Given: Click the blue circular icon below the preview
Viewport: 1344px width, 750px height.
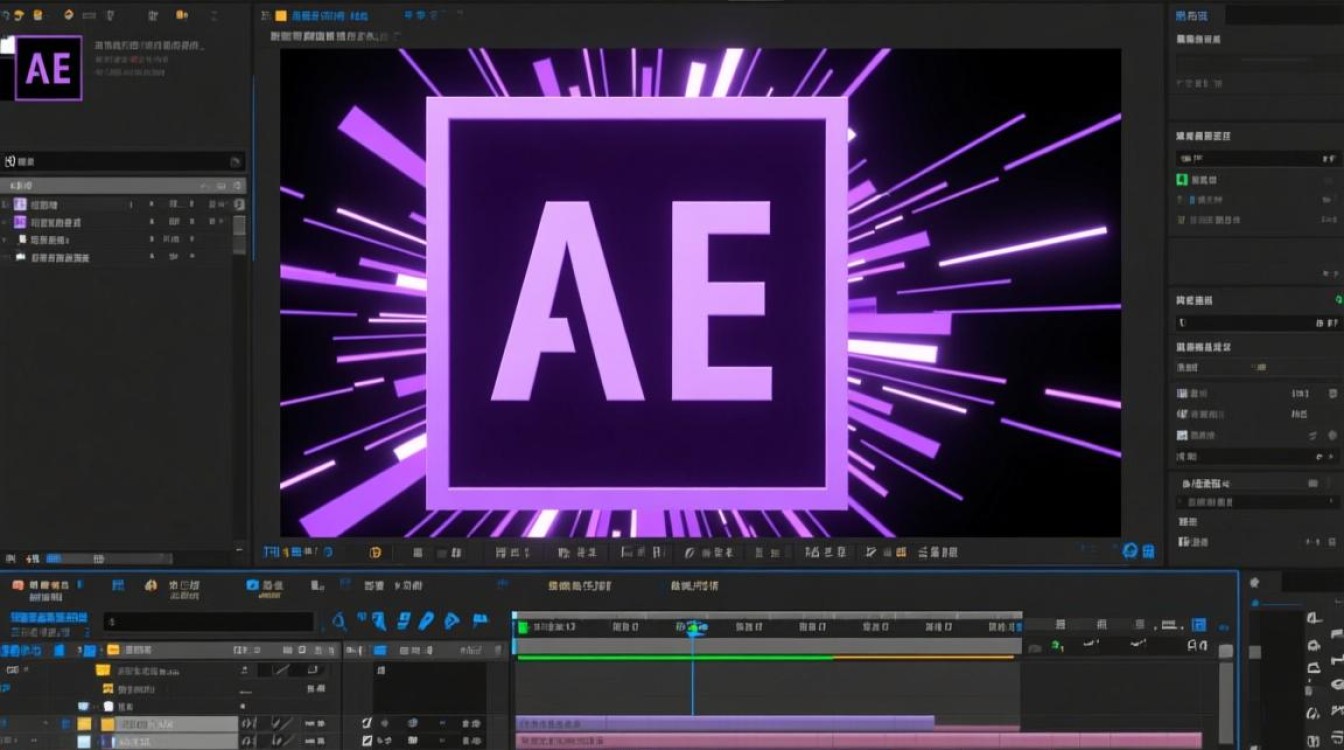Looking at the screenshot, I should 1129,551.
